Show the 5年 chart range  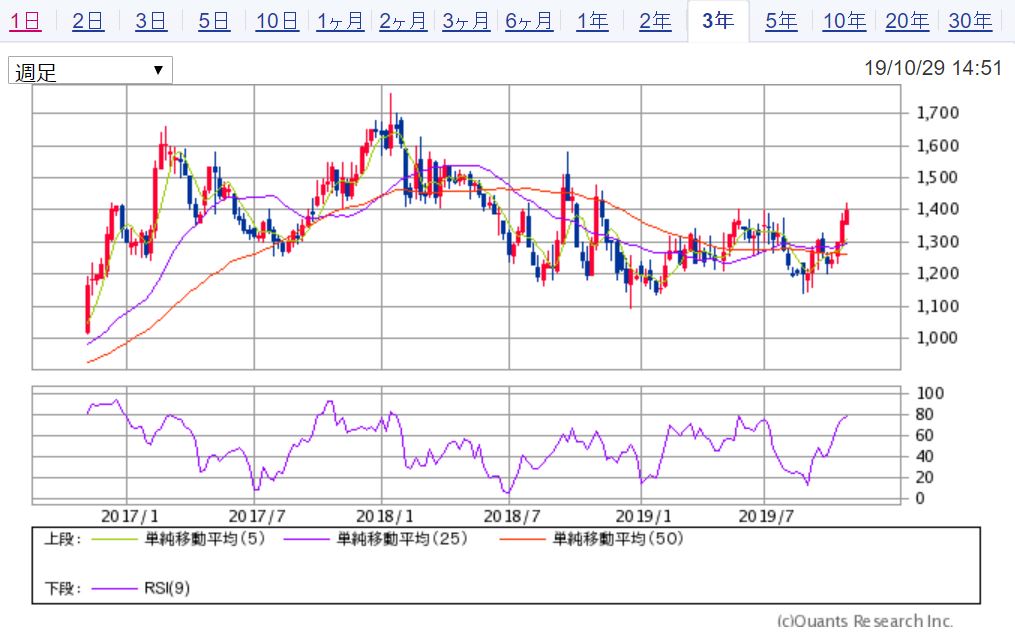point(781,21)
